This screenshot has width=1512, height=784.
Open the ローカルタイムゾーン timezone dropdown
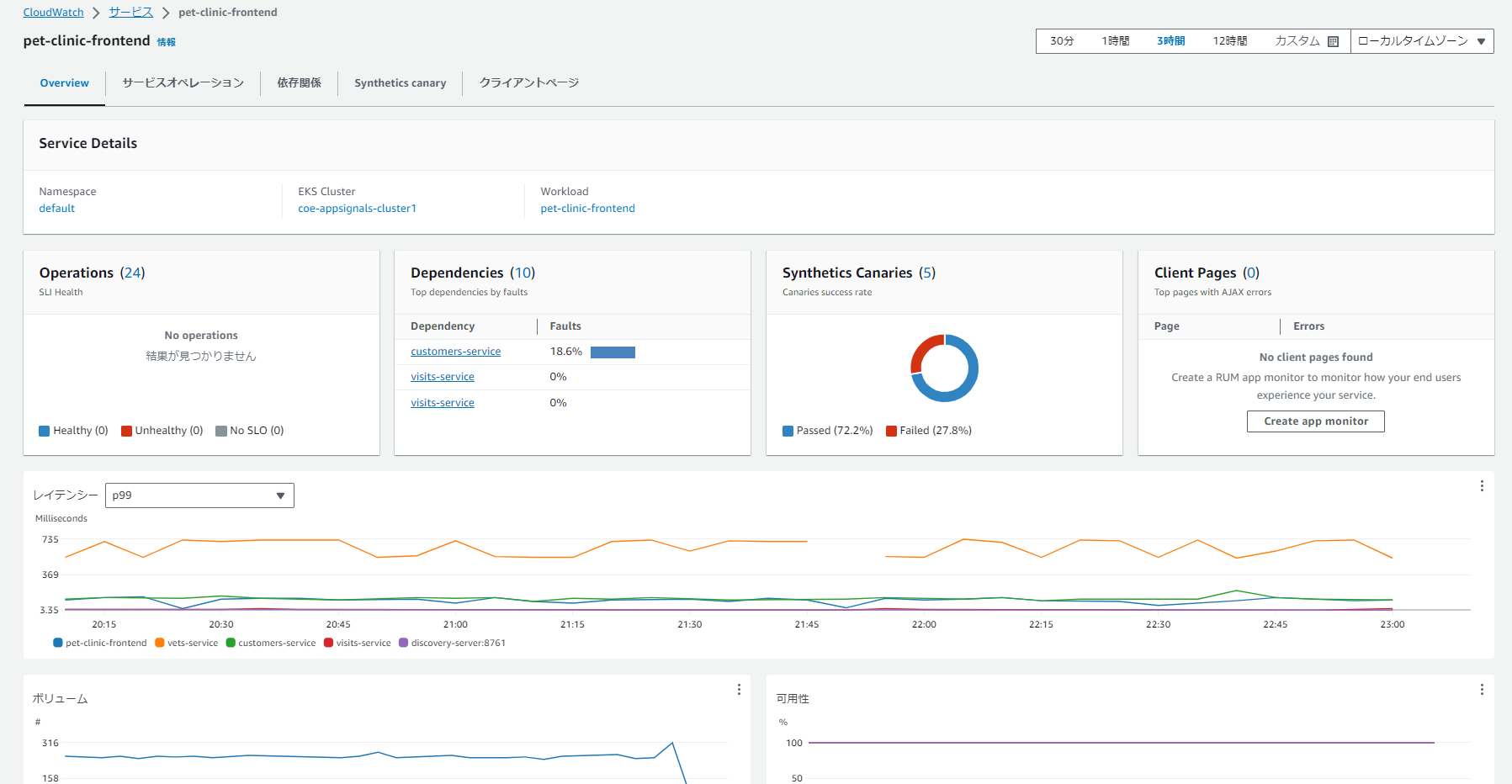[x=1421, y=41]
